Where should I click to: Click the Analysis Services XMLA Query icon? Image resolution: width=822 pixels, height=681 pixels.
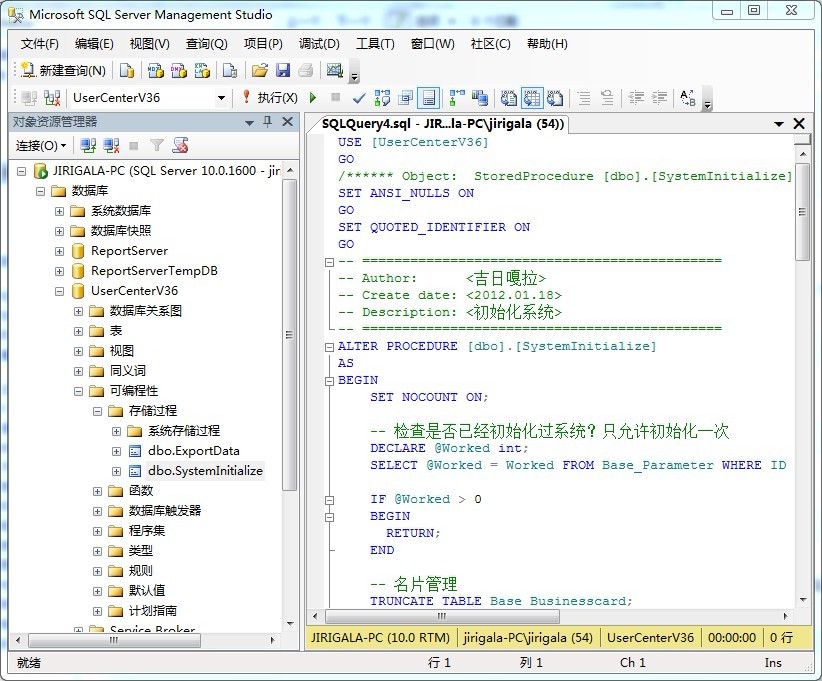tap(202, 70)
